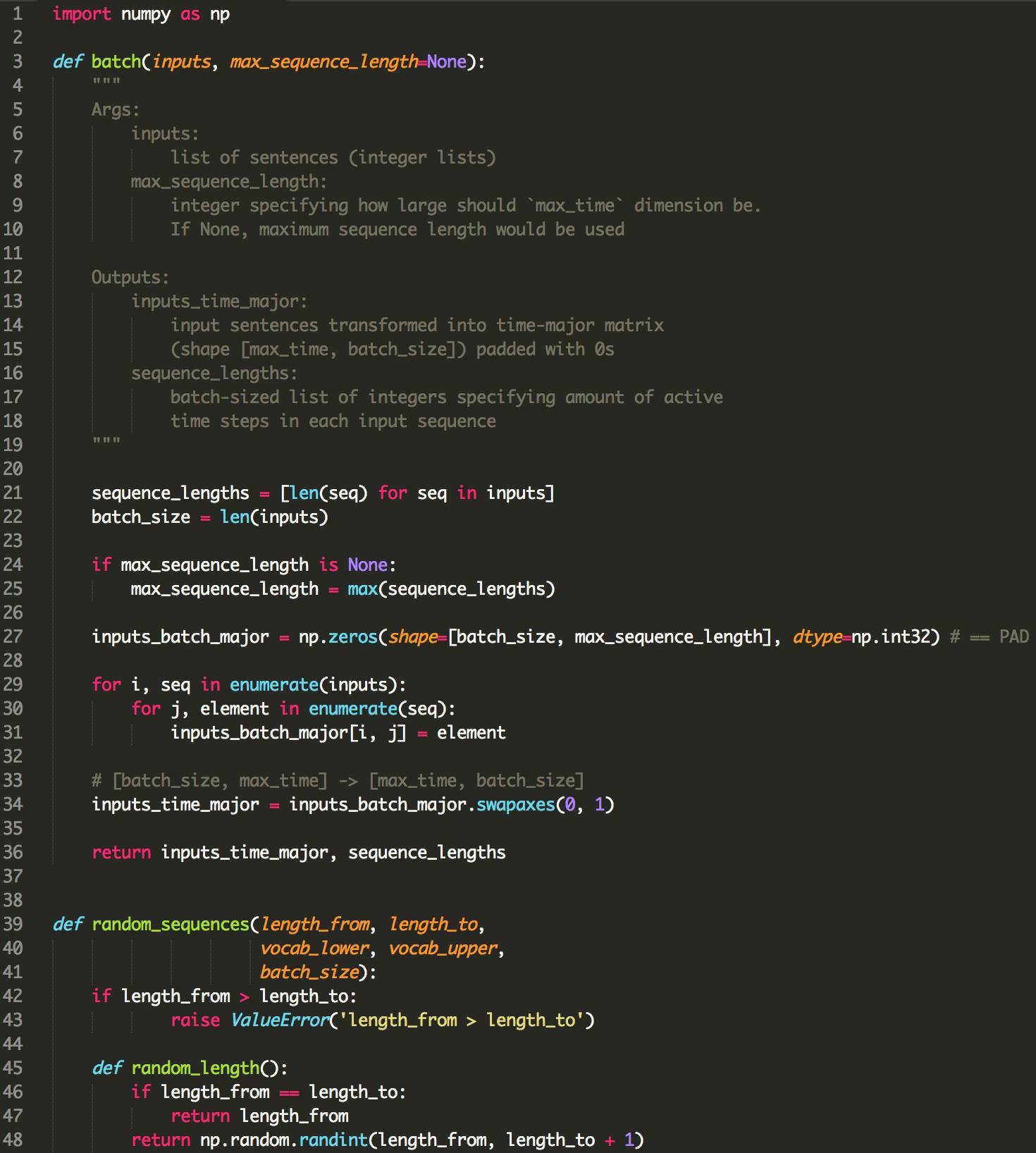1036x1153 pixels.
Task: Click 'batch_size = len(inputs)' line
Action: tap(210, 517)
